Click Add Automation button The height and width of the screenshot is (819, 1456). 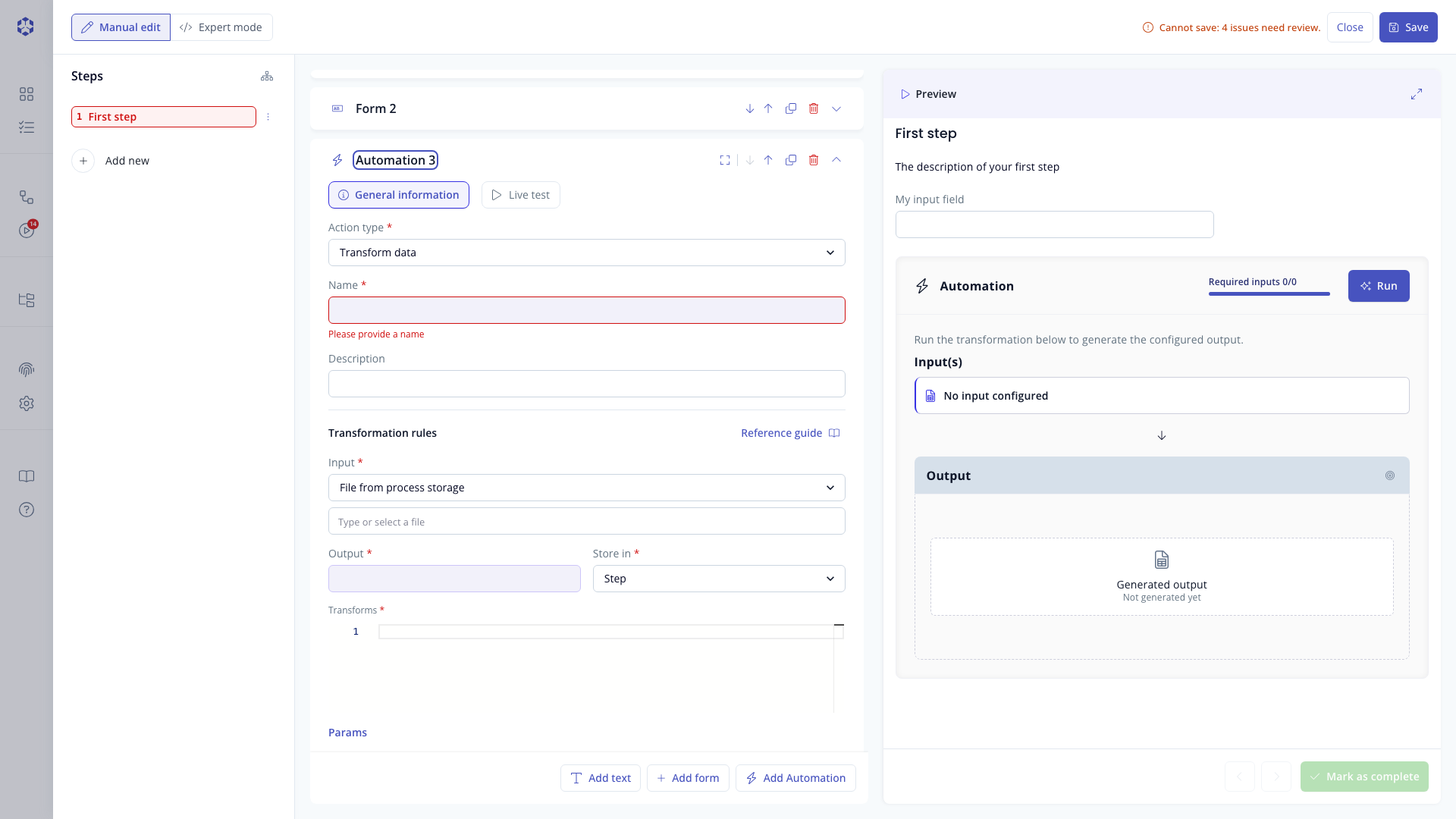795,778
